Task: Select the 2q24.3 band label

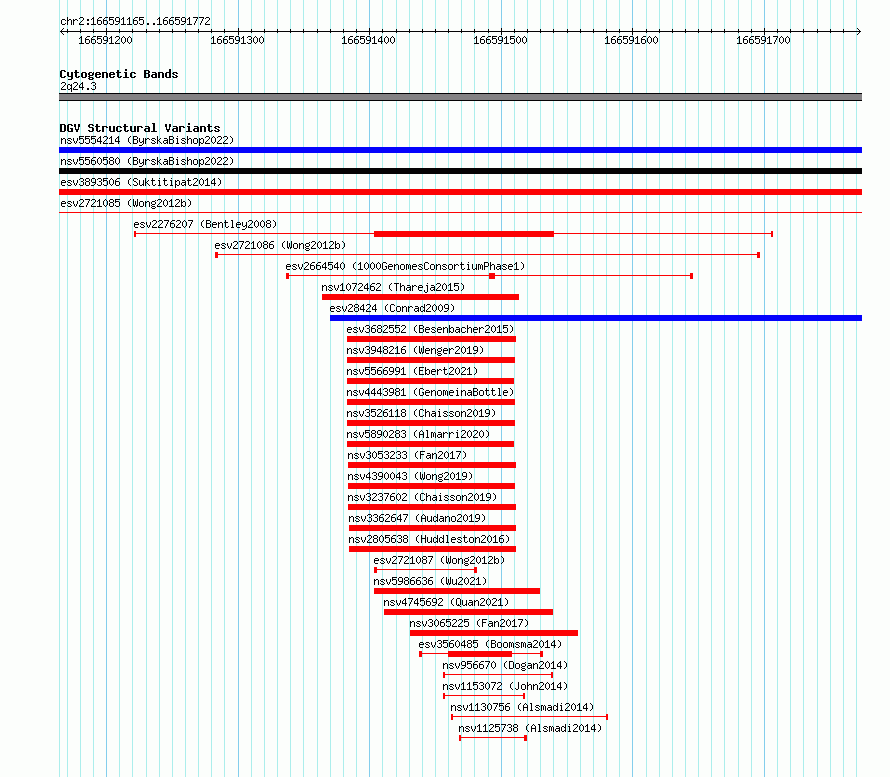Action: (78, 86)
